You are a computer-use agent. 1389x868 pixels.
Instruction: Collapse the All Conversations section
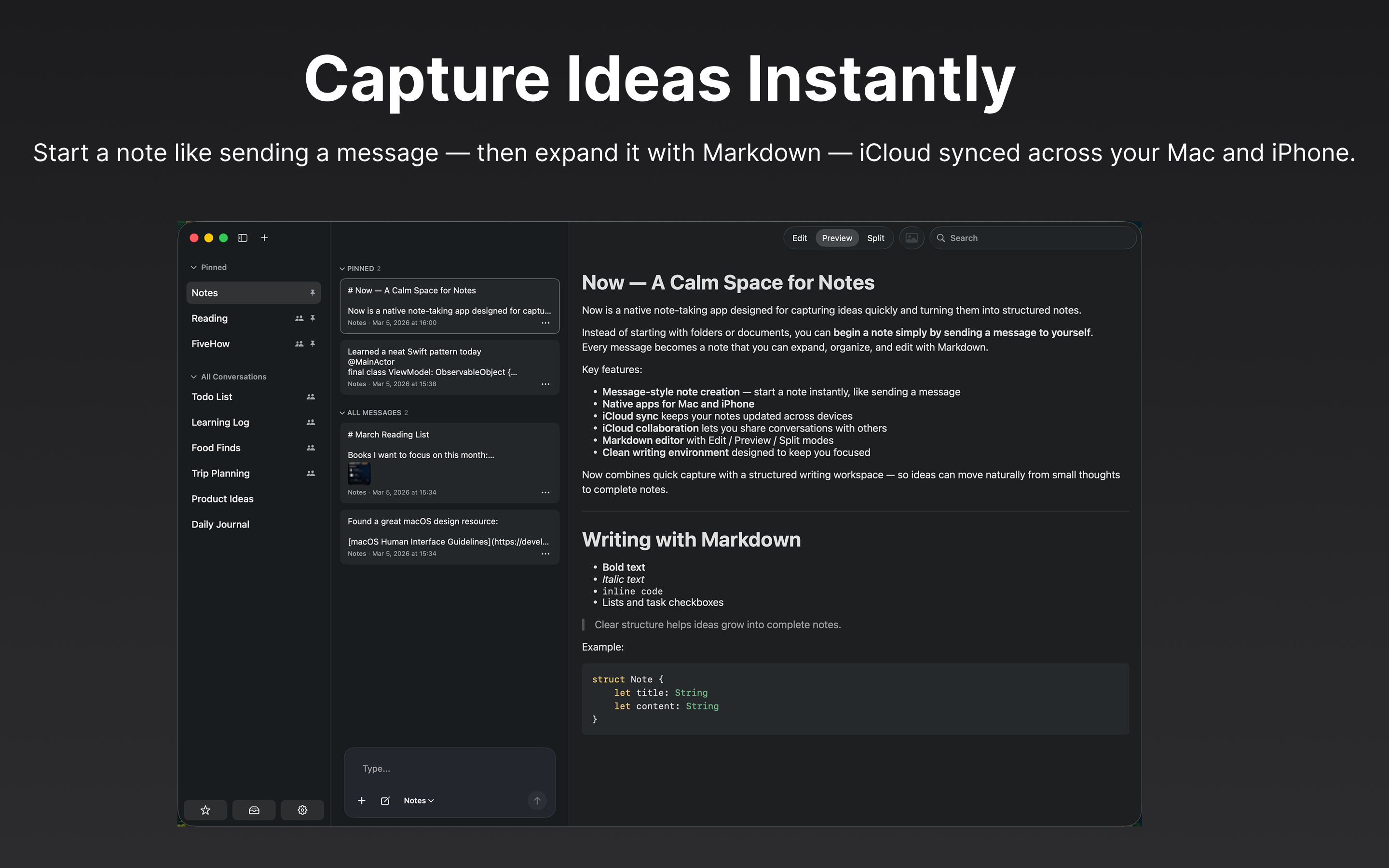tap(194, 377)
